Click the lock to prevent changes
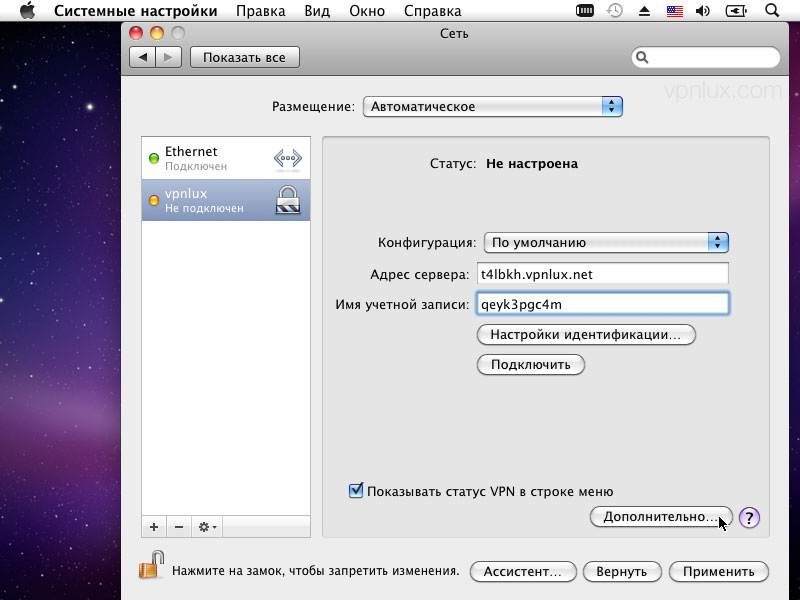This screenshot has width=800, height=600. tap(151, 565)
